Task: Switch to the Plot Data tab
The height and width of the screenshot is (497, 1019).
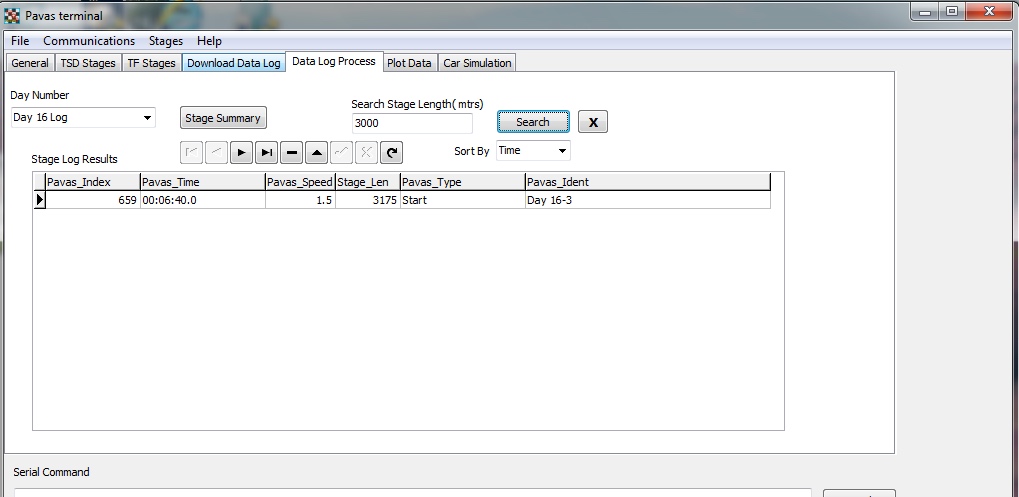Action: click(410, 63)
